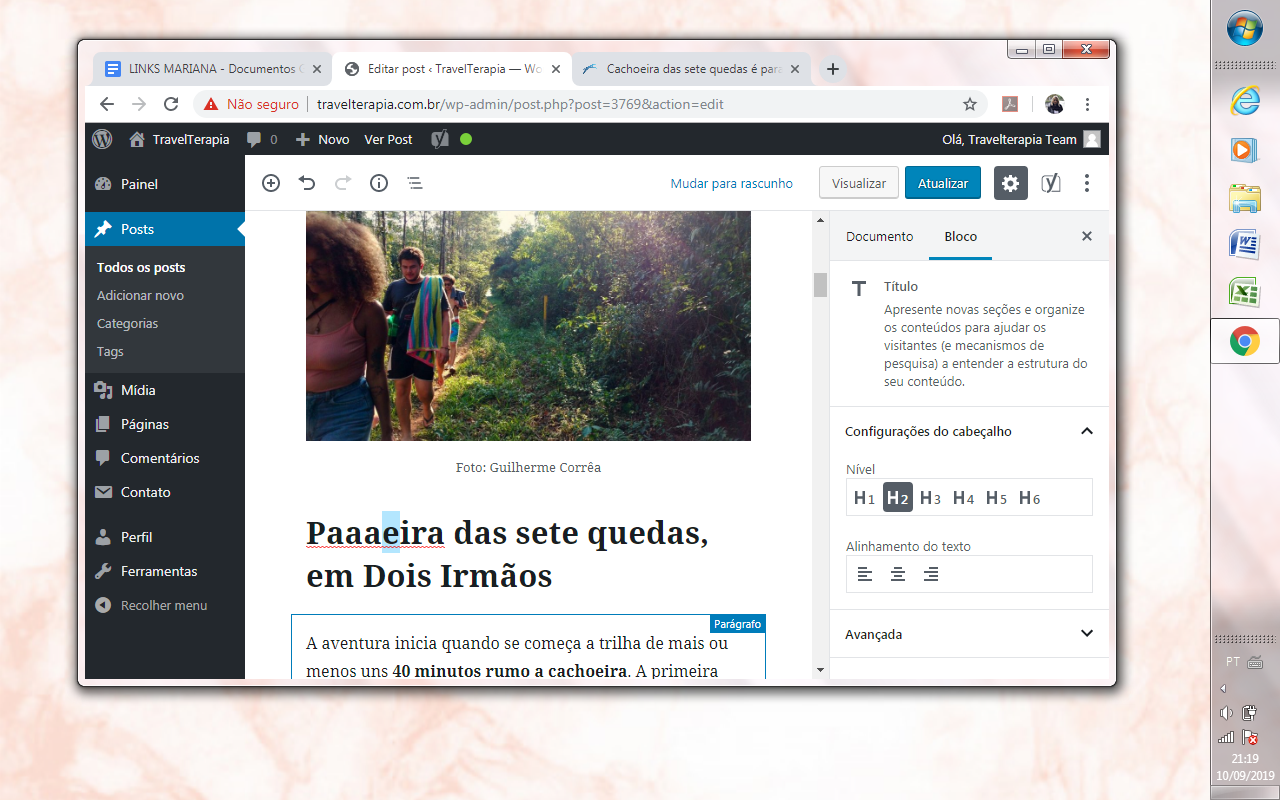The image size is (1280, 800).
Task: Recolher menu in the sidebar
Action: pyautogui.click(x=163, y=605)
